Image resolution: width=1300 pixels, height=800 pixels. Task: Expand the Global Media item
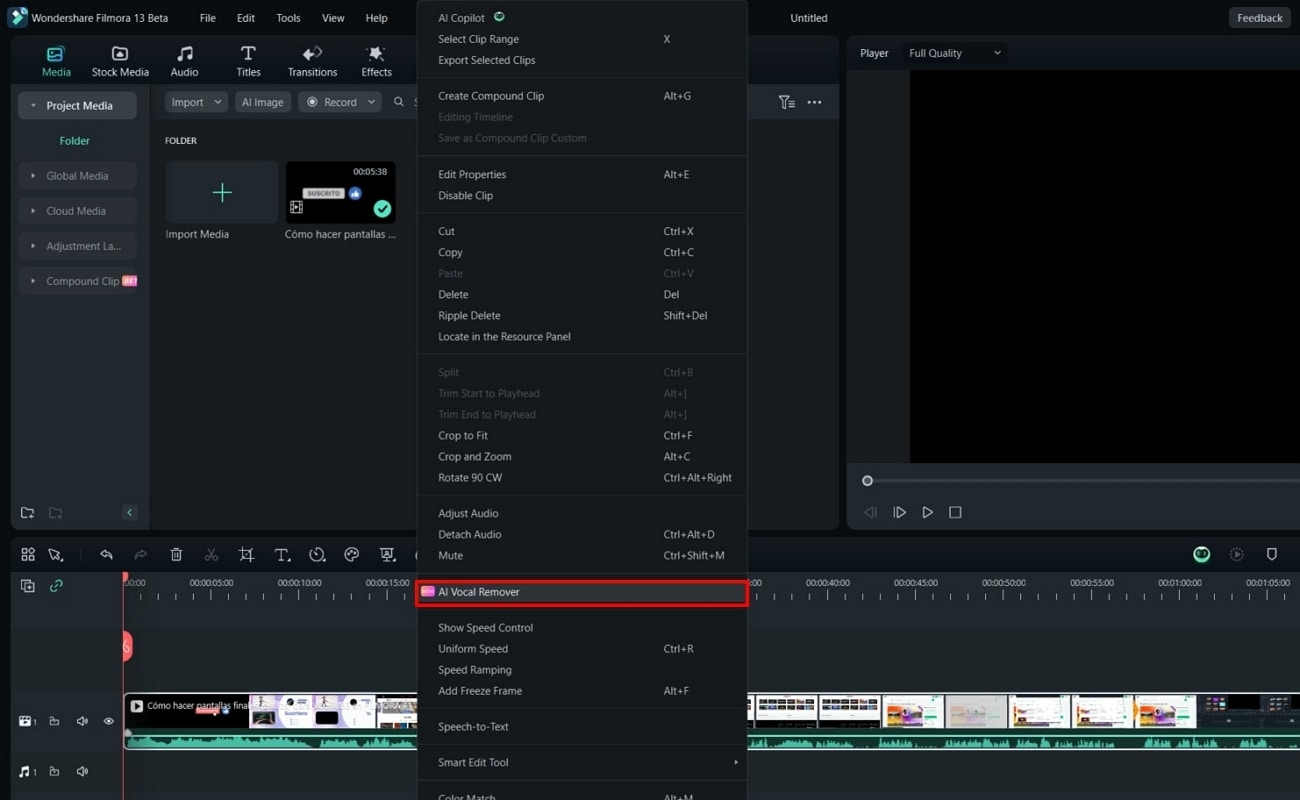pos(77,176)
